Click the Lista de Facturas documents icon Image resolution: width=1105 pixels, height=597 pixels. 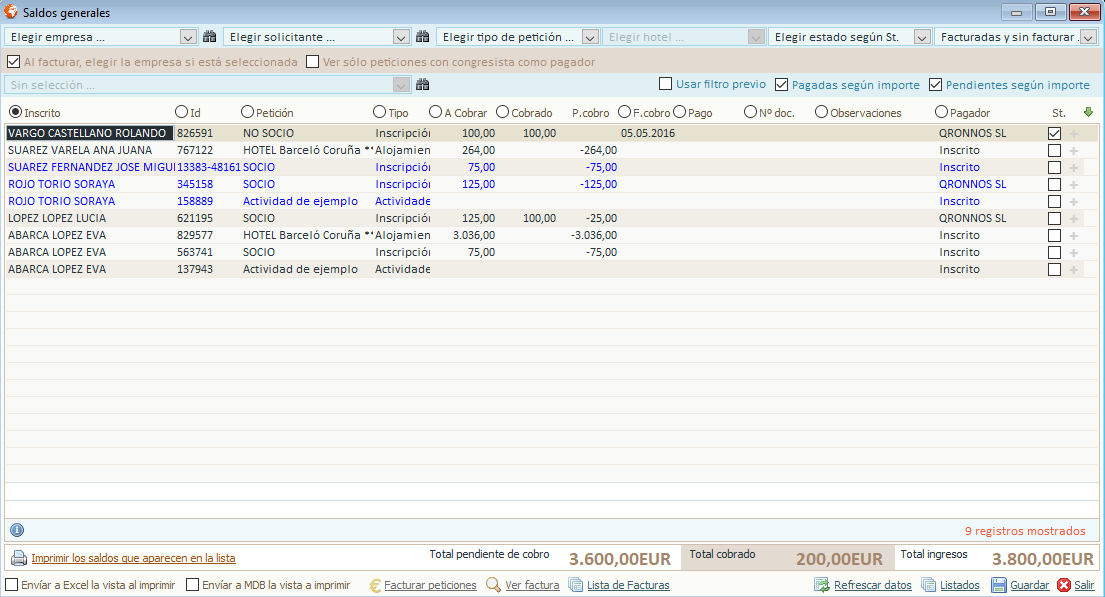(x=576, y=585)
